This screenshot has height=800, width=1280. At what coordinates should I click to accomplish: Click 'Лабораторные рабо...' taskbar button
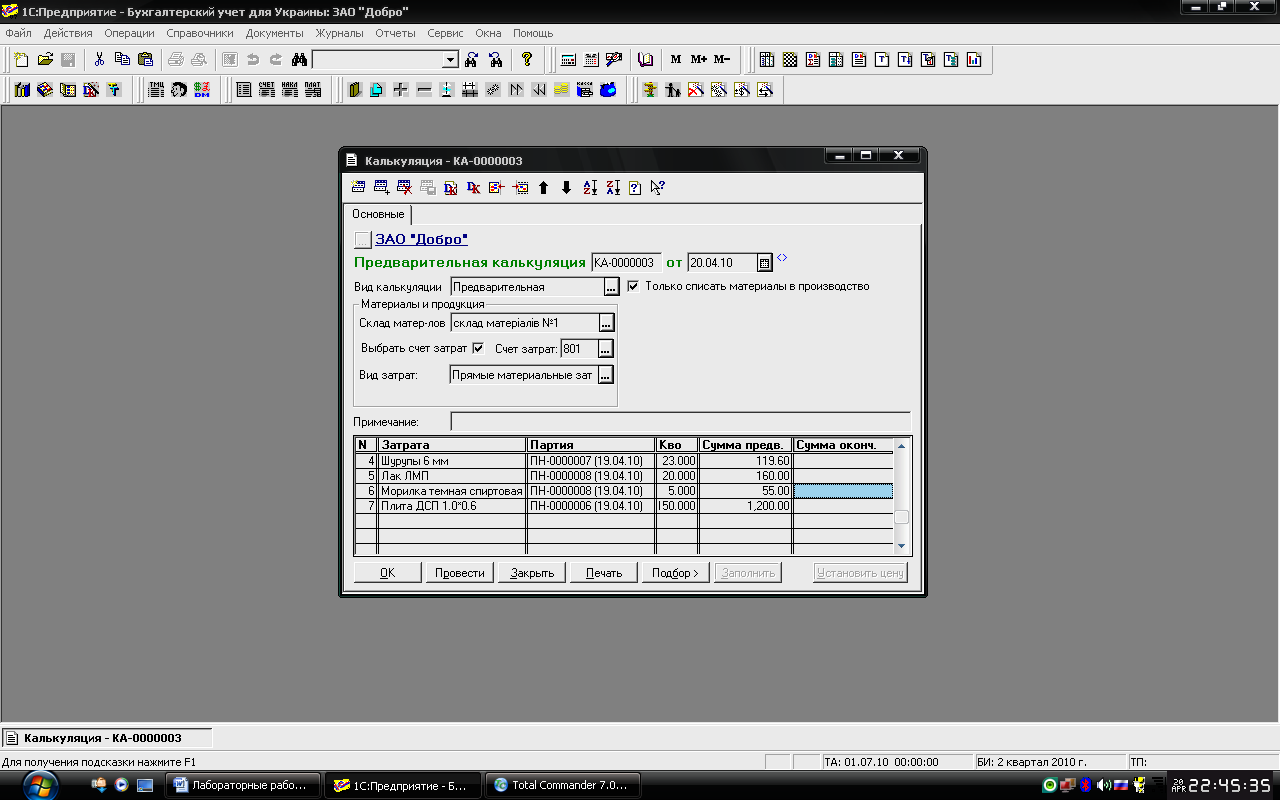click(x=245, y=785)
